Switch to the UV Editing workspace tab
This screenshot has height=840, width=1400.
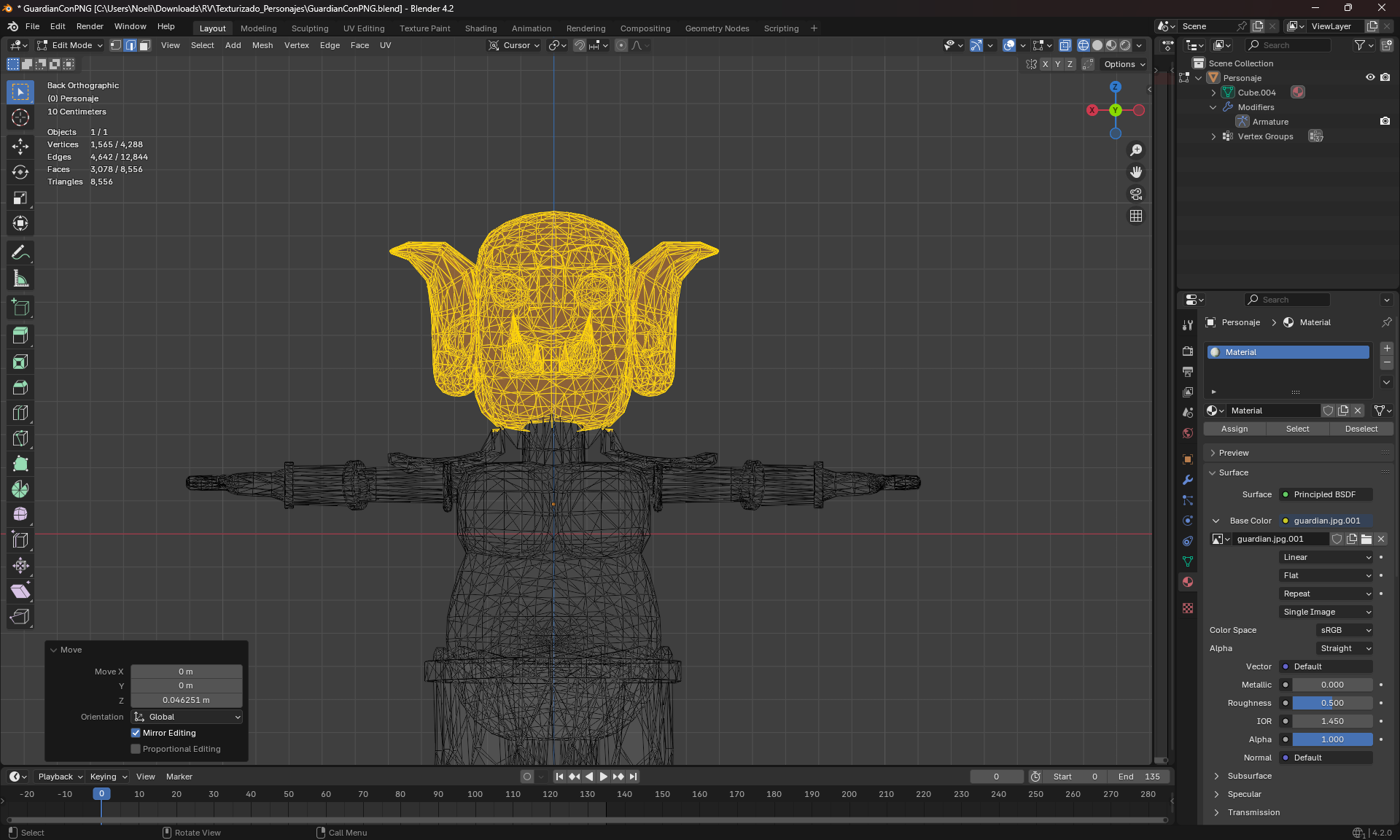pos(363,28)
